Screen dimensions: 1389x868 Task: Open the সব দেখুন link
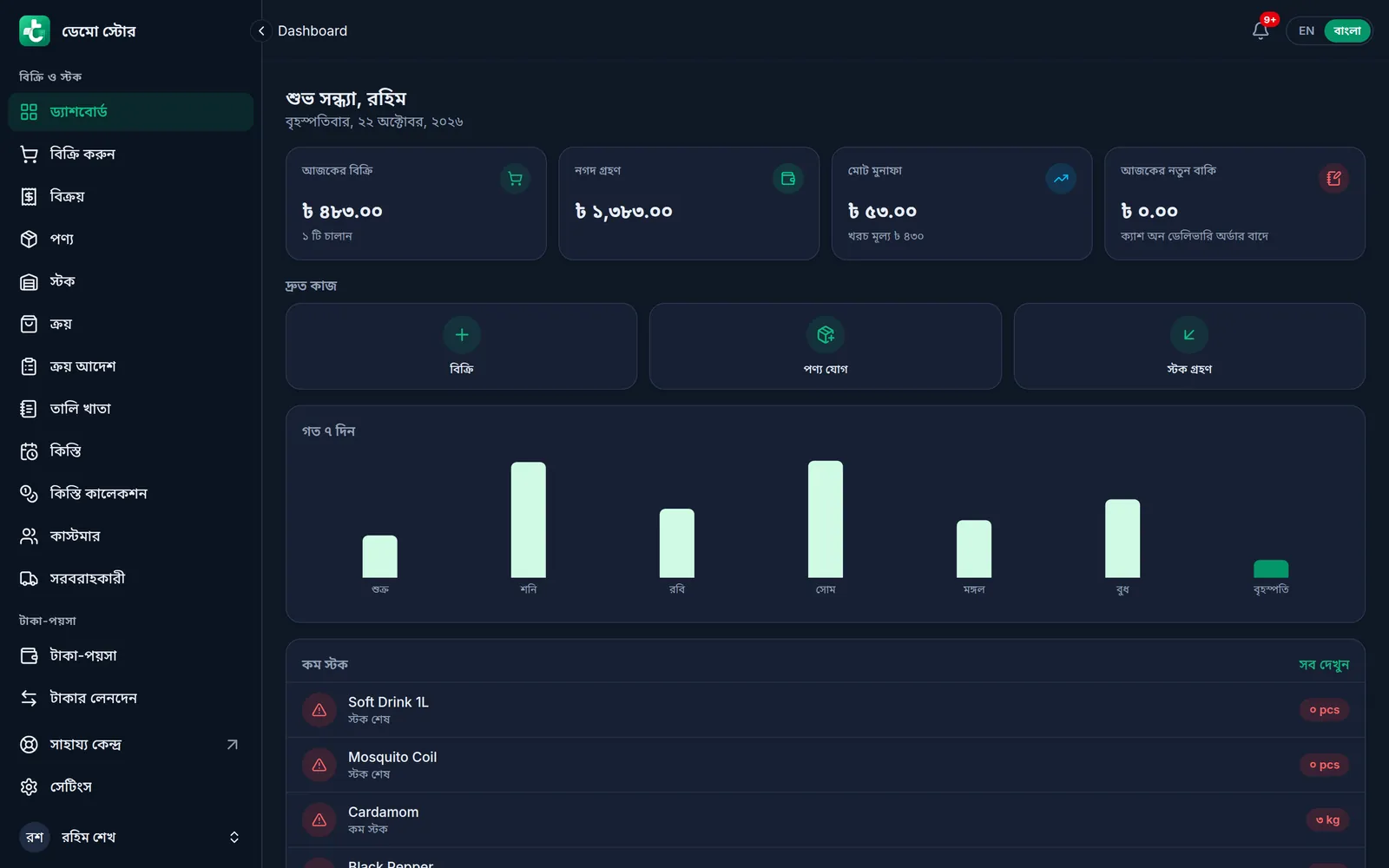tap(1324, 665)
